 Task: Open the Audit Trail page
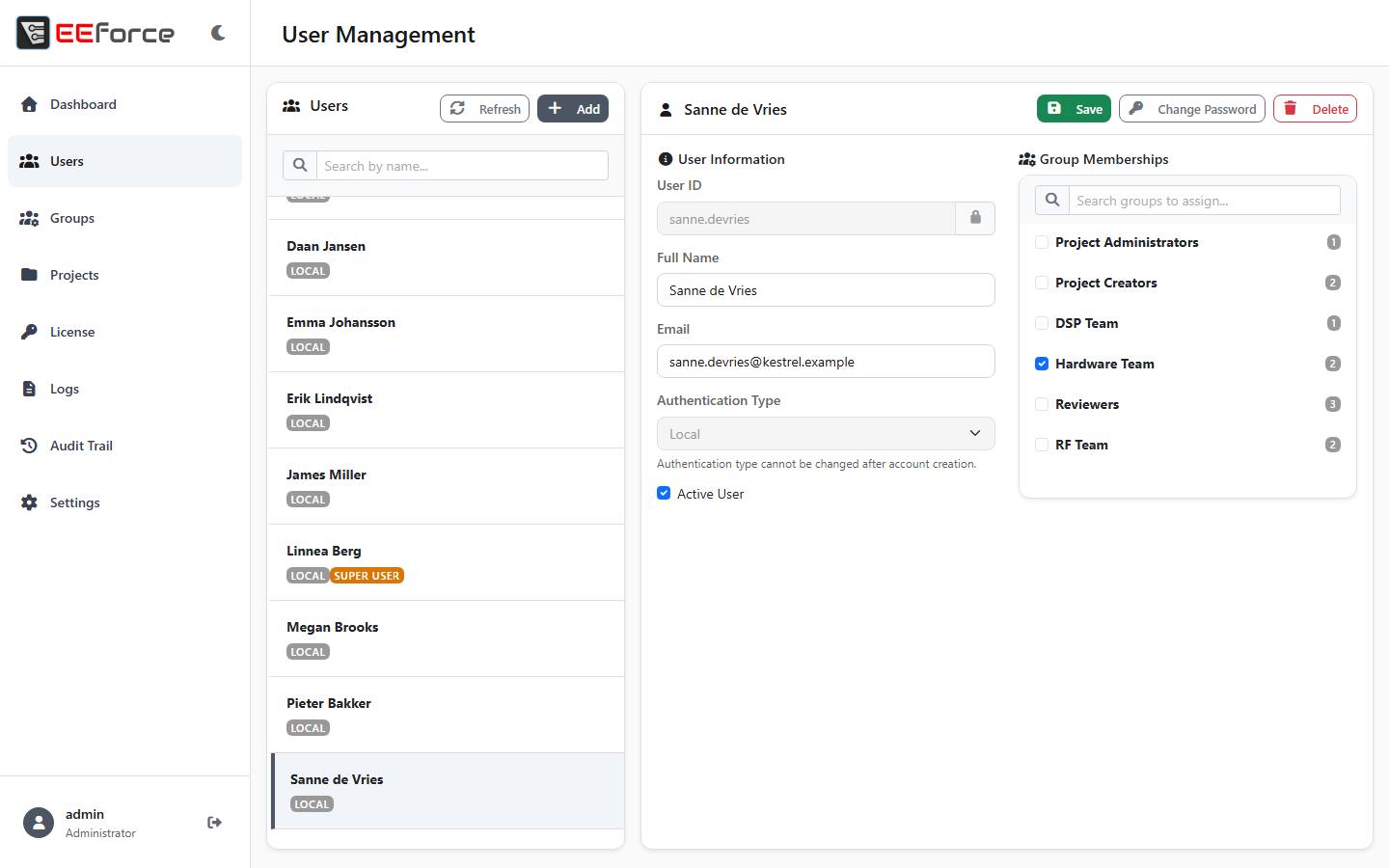pos(124,446)
